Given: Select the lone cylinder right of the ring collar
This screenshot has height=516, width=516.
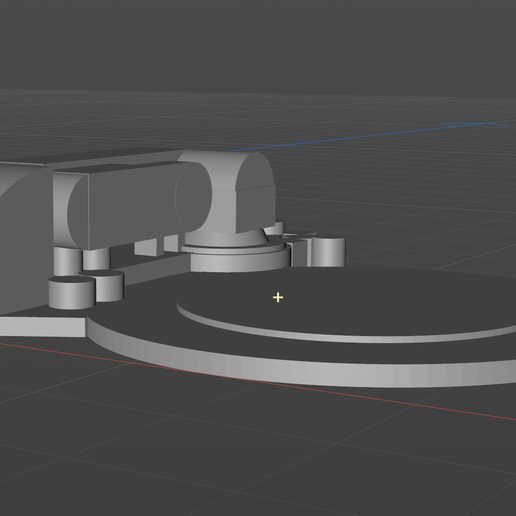Looking at the screenshot, I should coord(328,252).
